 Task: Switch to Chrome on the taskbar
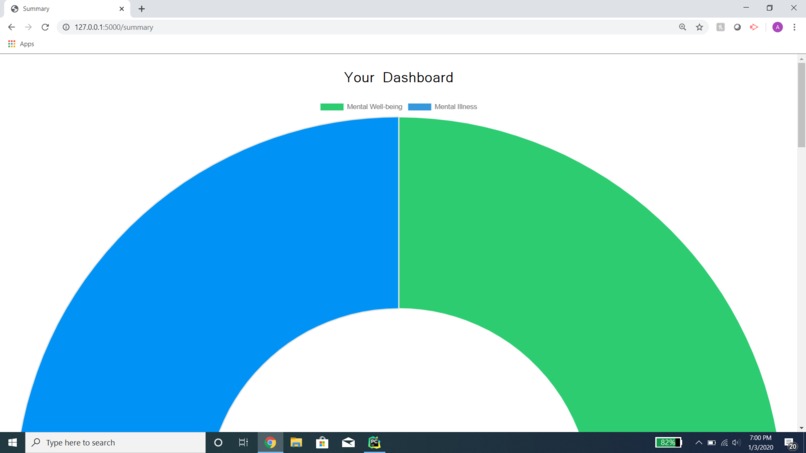270,442
